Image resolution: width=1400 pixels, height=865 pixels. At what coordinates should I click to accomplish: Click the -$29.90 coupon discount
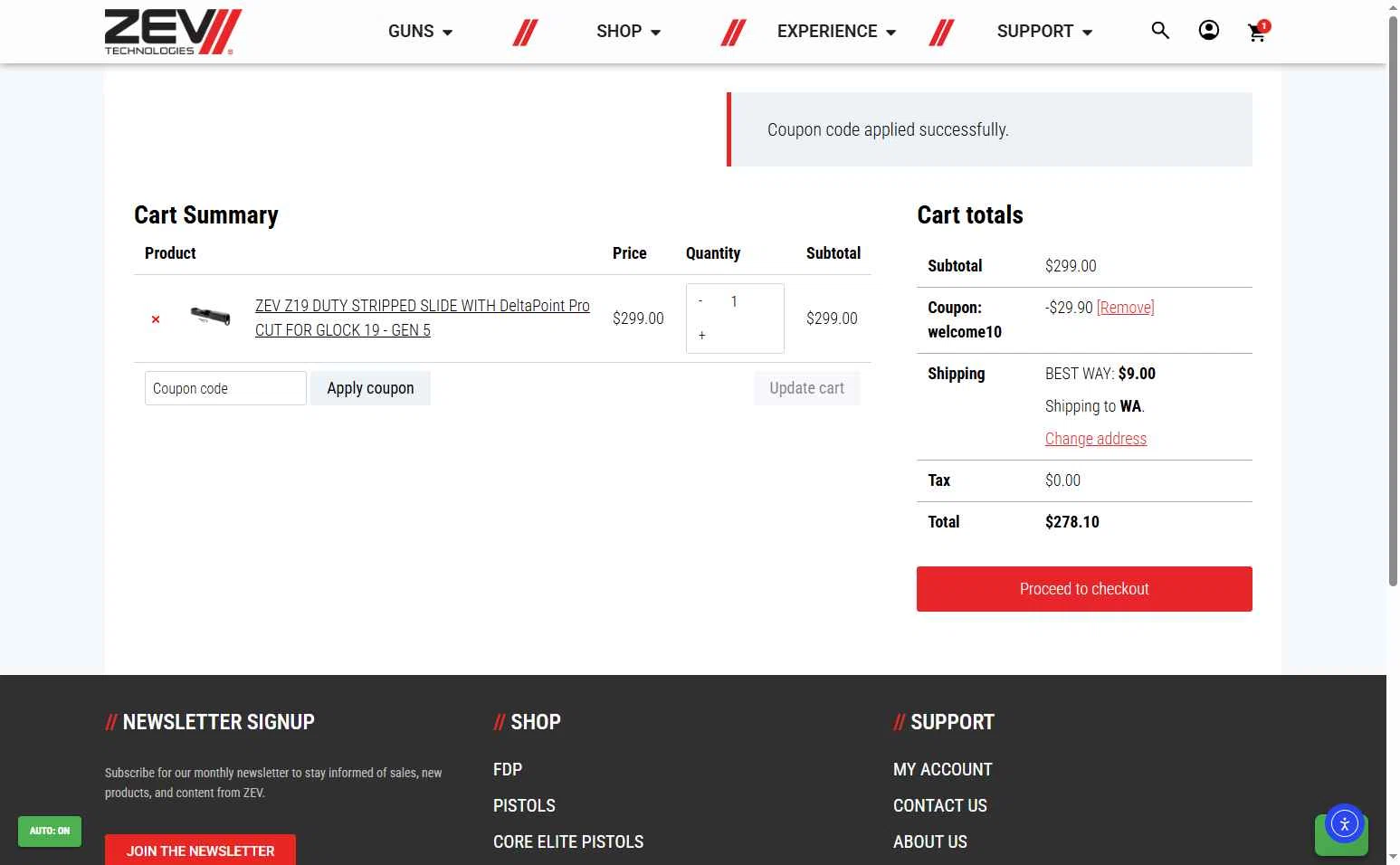click(1069, 308)
